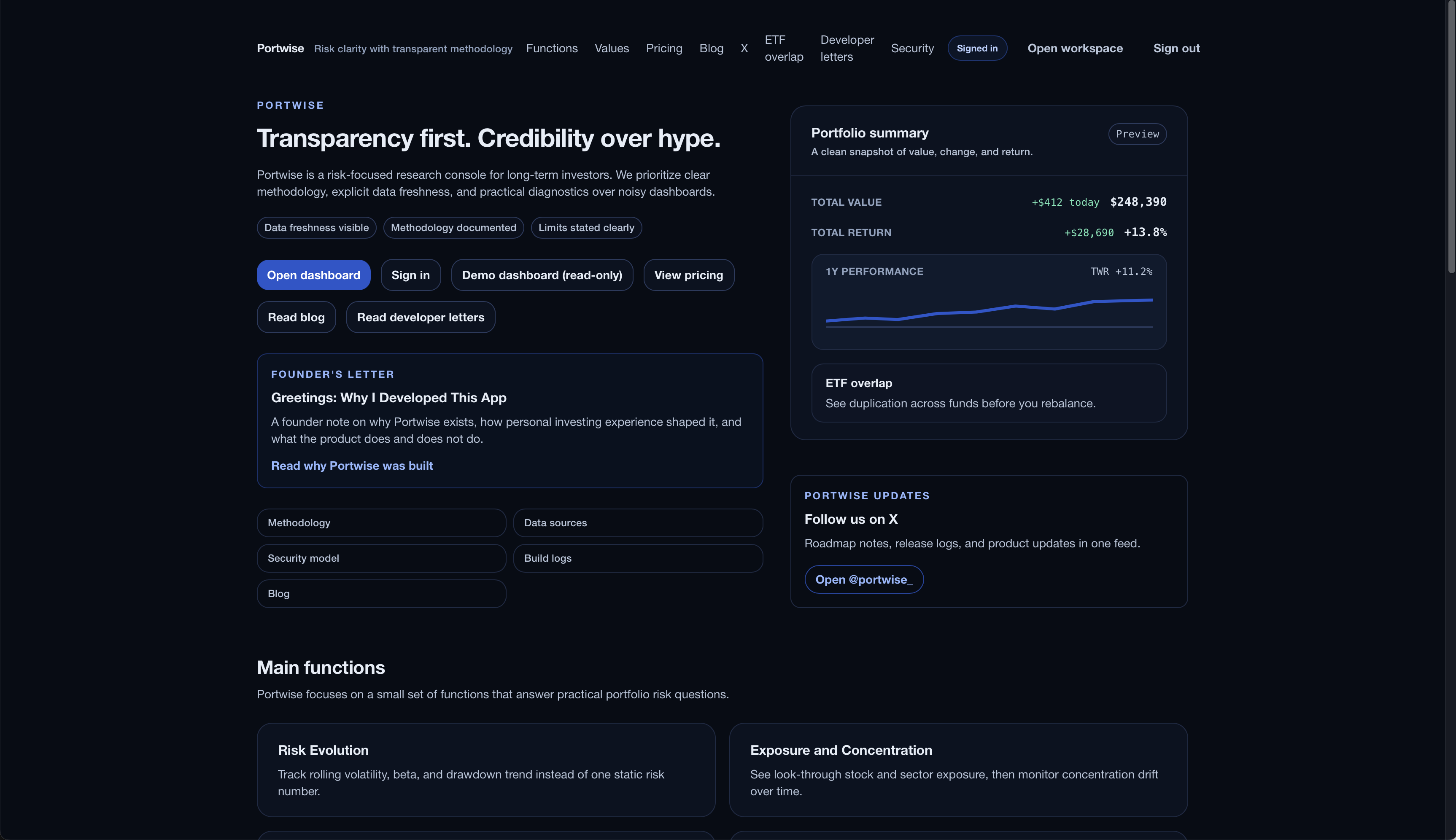Open the Blog from navigation
1456x840 pixels.
[x=711, y=48]
